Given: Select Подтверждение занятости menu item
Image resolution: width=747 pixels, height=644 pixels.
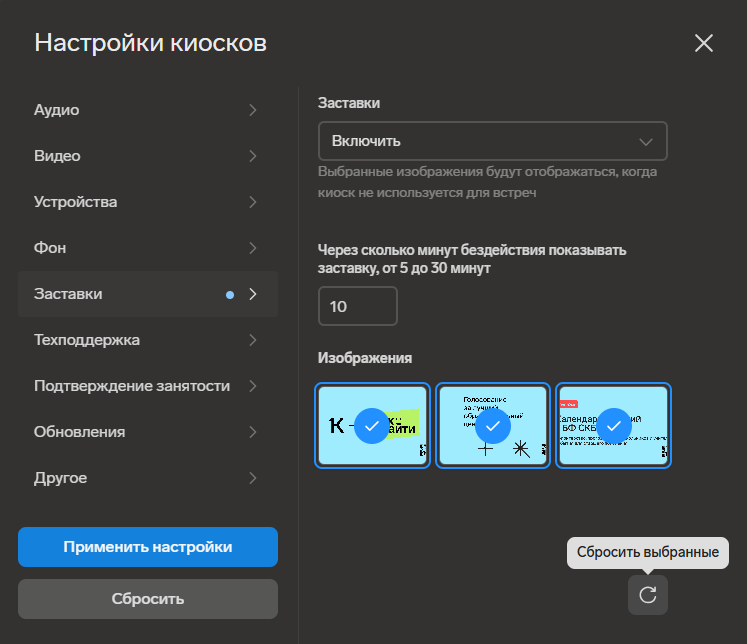Looking at the screenshot, I should [x=132, y=386].
